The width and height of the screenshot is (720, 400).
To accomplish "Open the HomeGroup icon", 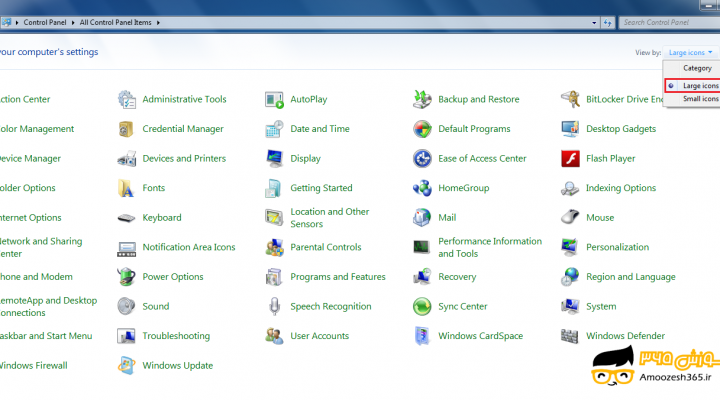I will click(x=422, y=188).
